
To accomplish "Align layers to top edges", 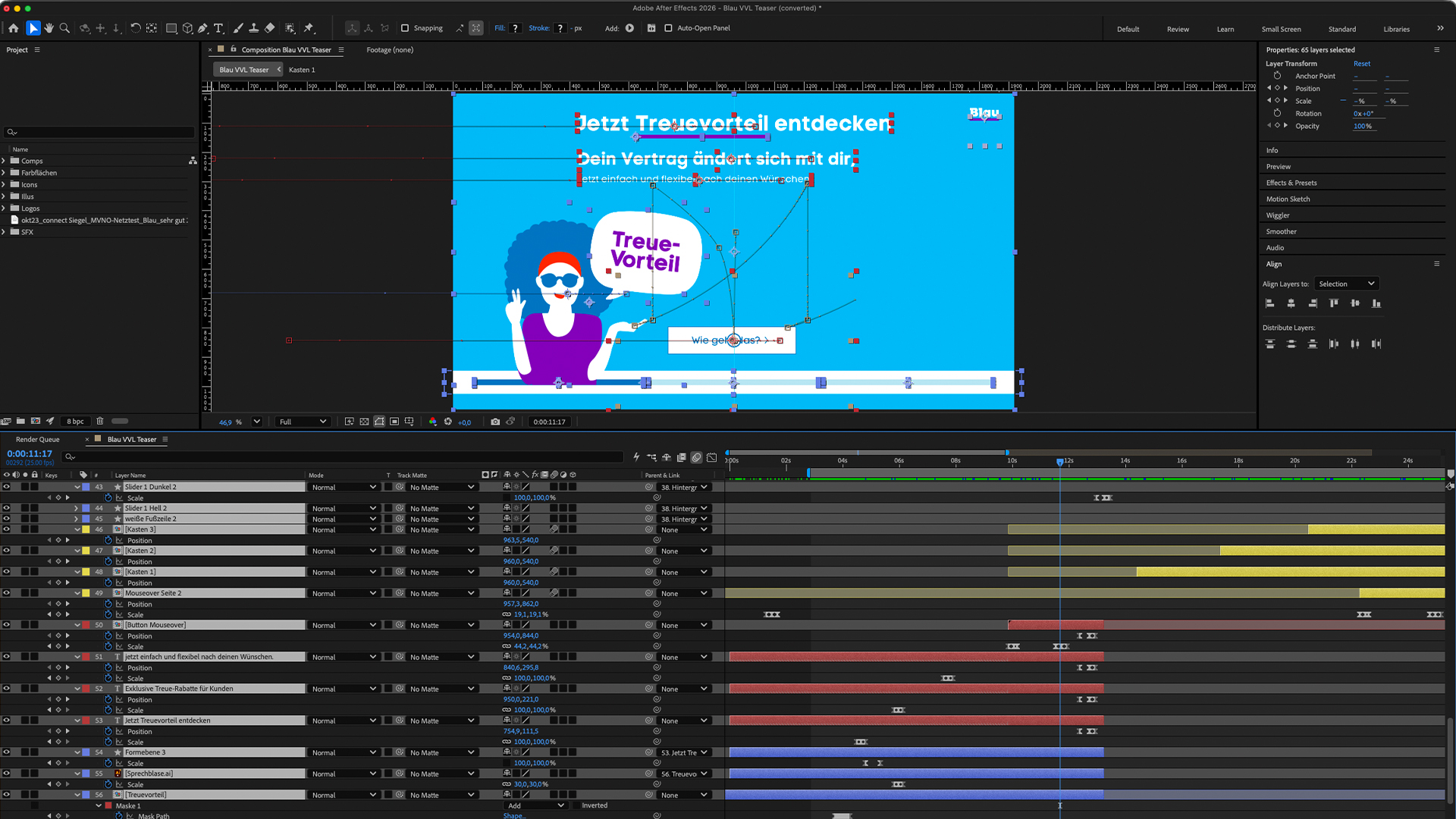I will [1334, 303].
